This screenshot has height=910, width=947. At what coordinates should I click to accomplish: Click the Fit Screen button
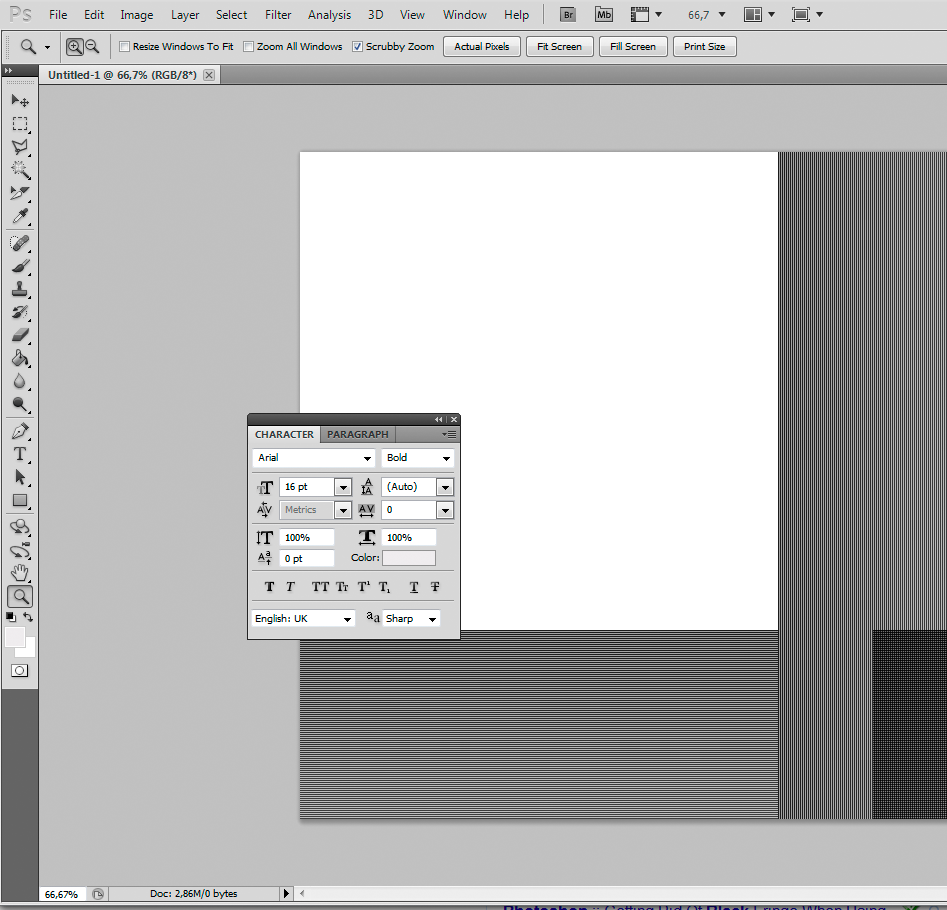click(x=559, y=47)
